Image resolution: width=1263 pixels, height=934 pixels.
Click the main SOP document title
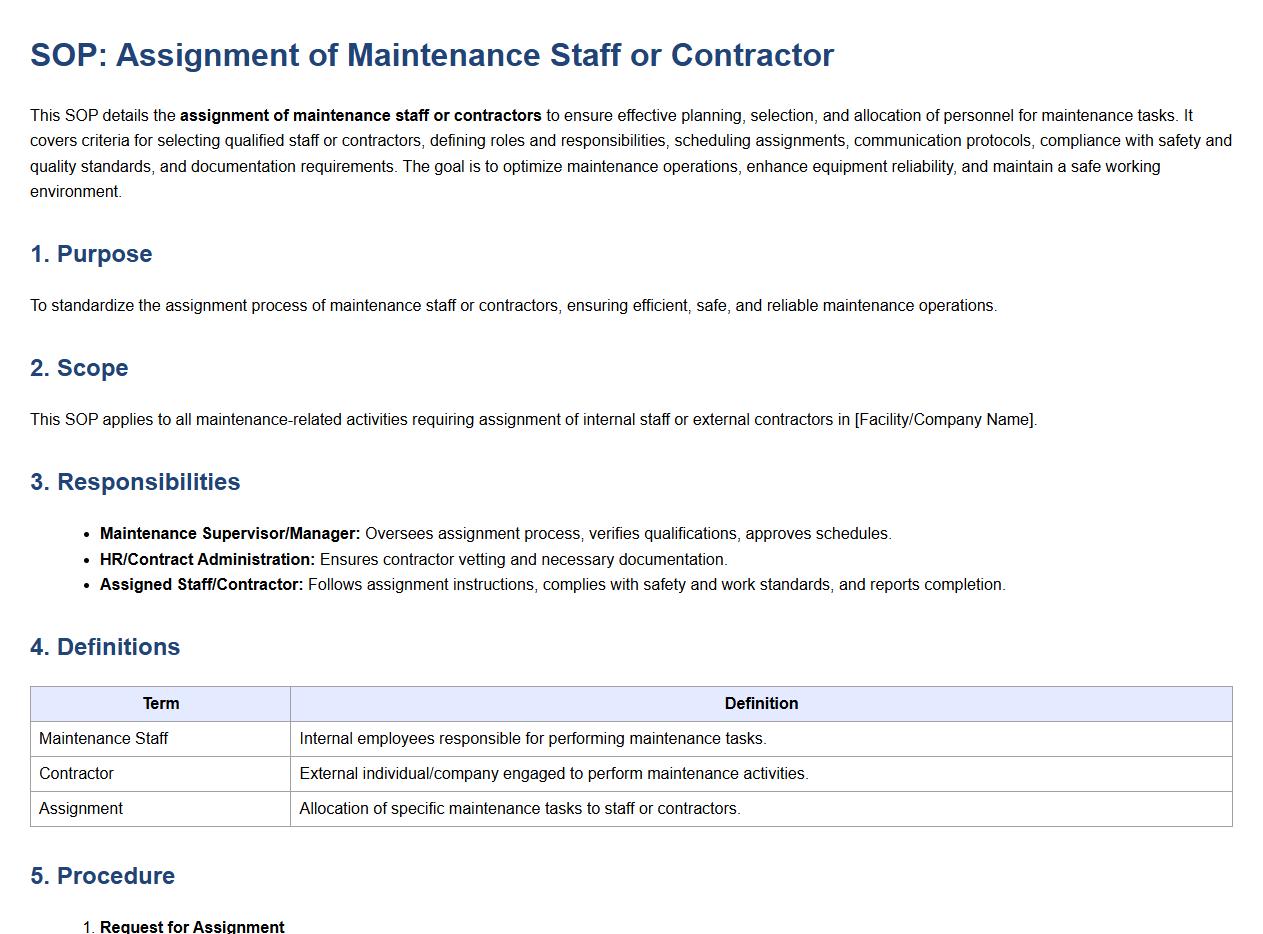431,55
